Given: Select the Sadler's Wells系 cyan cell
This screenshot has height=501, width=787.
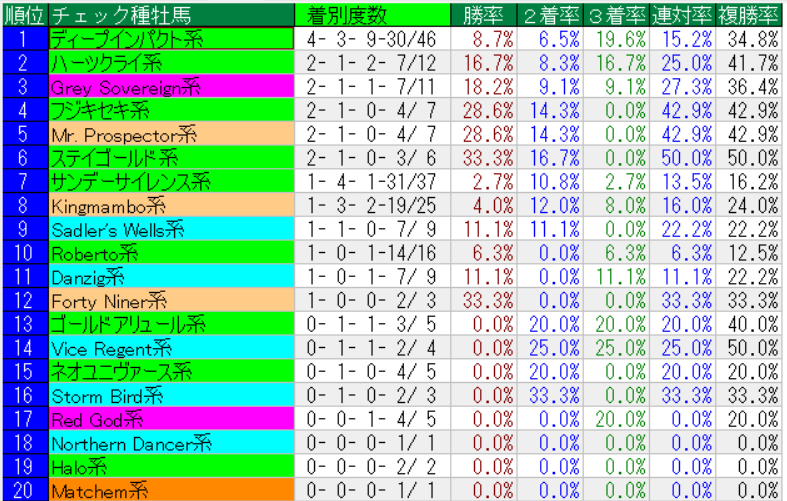Looking at the screenshot, I should pos(171,229).
